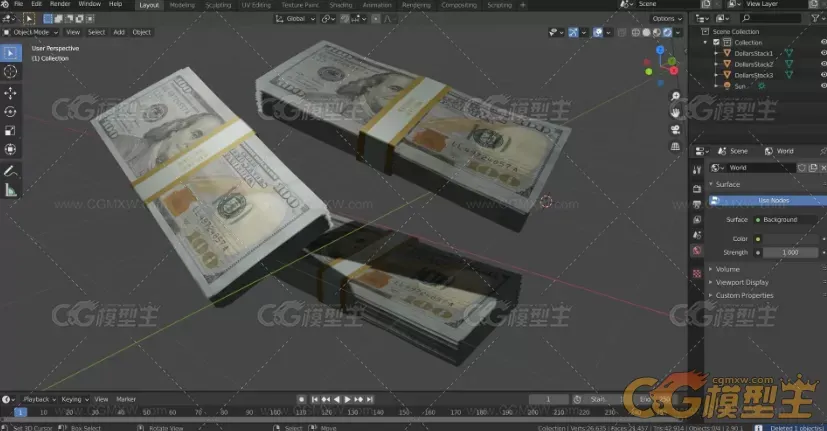Hide DollarsStack3 using its eye icon
Viewport: 827px width, 431px height.
[x=823, y=75]
